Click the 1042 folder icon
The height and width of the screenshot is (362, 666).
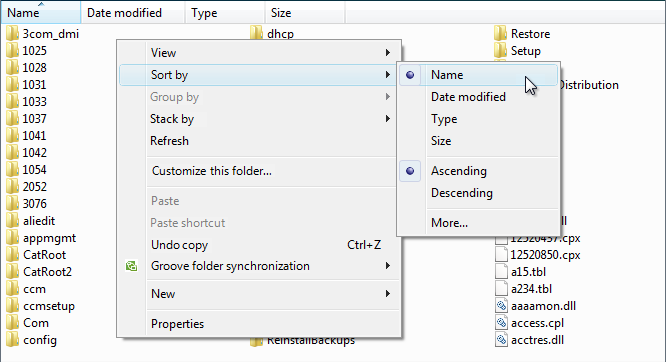(x=12, y=153)
